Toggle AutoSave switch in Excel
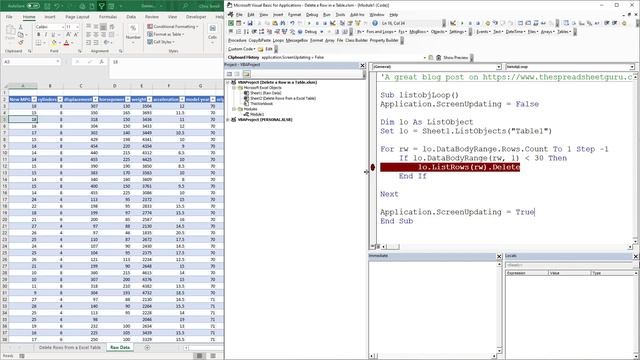Screen dimensions: 640x360 click(x=33, y=6)
